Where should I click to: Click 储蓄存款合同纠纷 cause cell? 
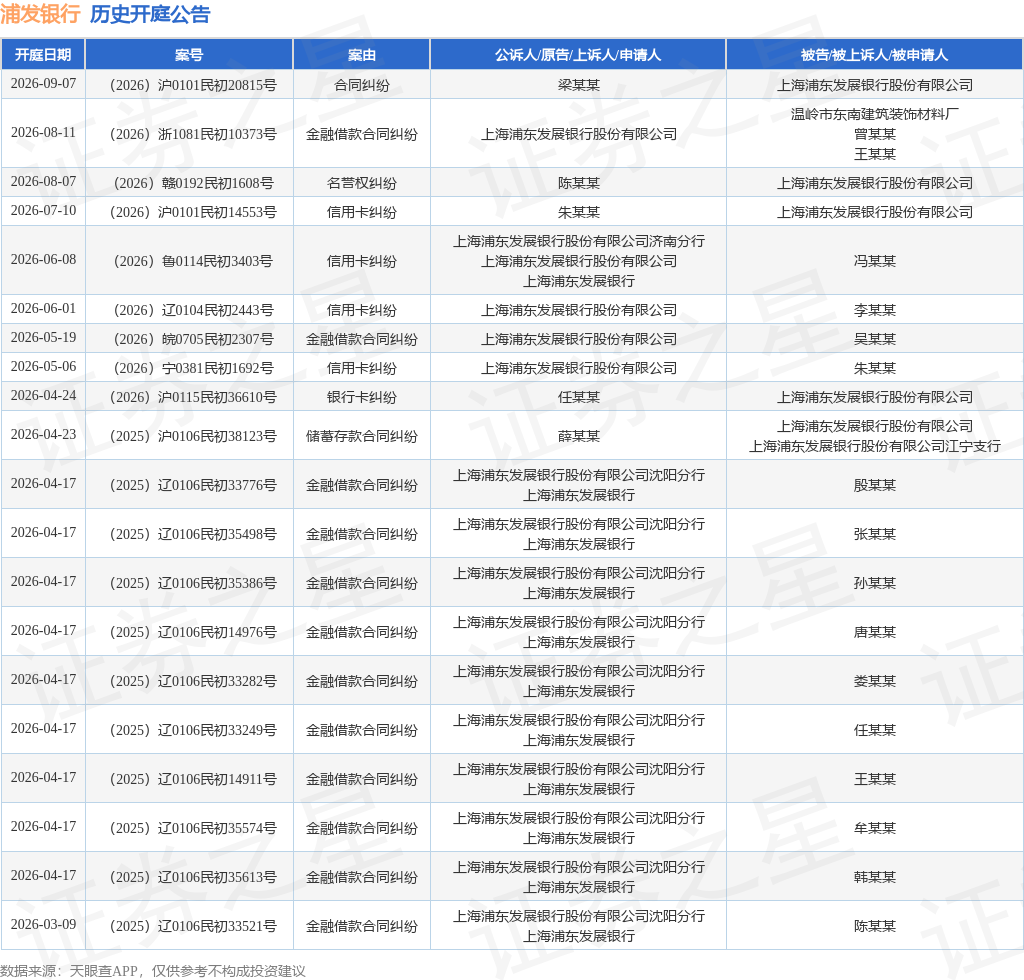click(362, 436)
